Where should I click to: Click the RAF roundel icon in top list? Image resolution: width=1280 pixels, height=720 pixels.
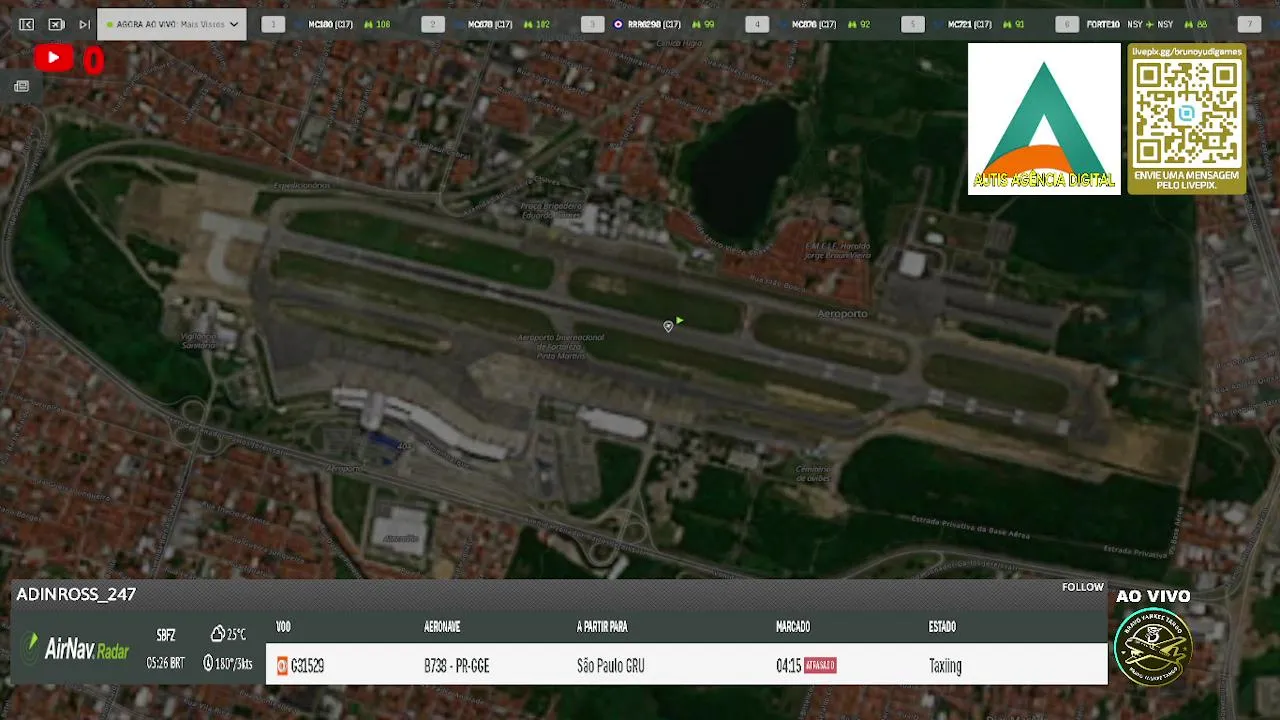pyautogui.click(x=618, y=24)
